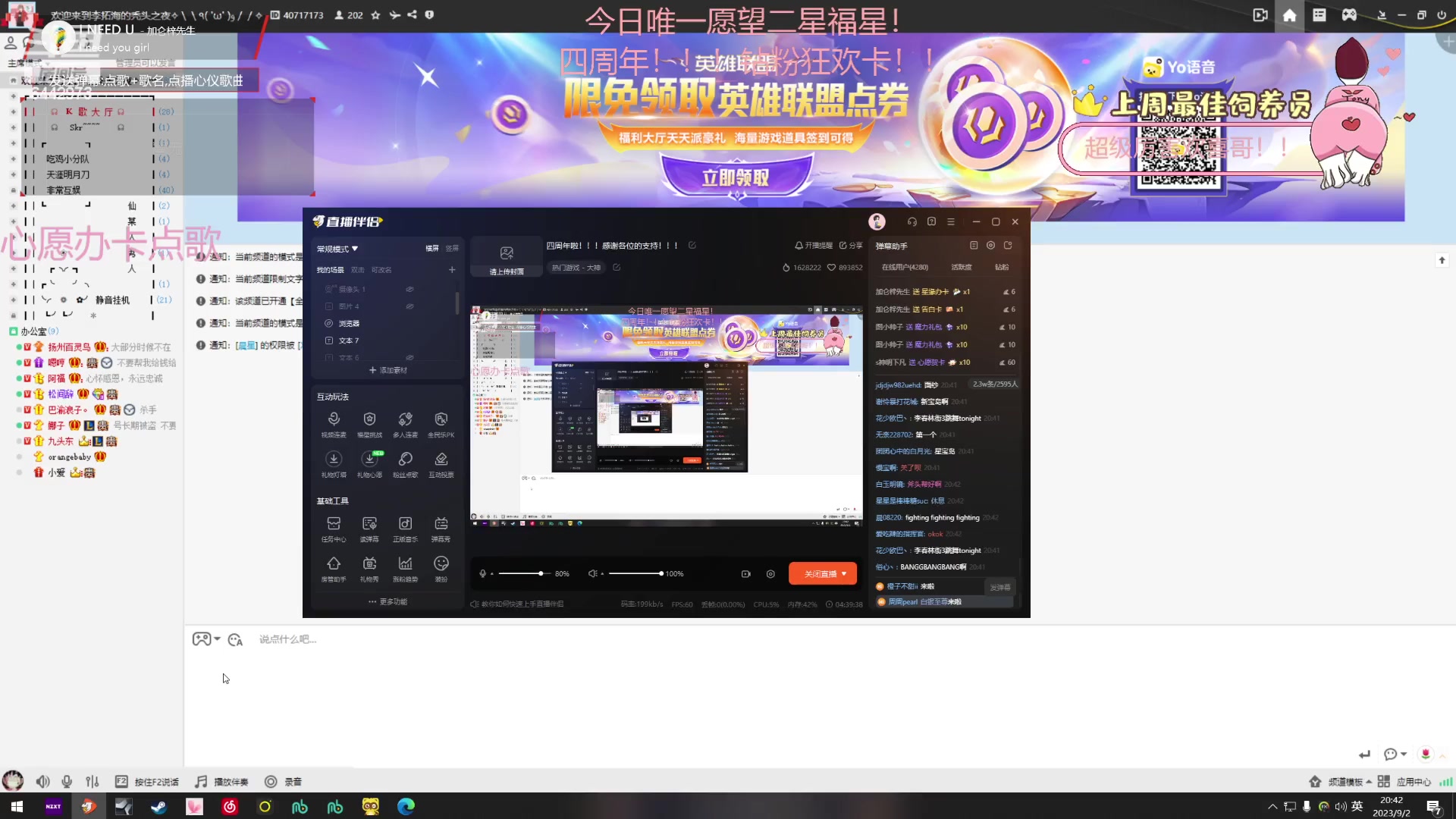Expand the 频道模板 menu arrow
Viewport: 1456px width, 819px height.
[x=1369, y=782]
